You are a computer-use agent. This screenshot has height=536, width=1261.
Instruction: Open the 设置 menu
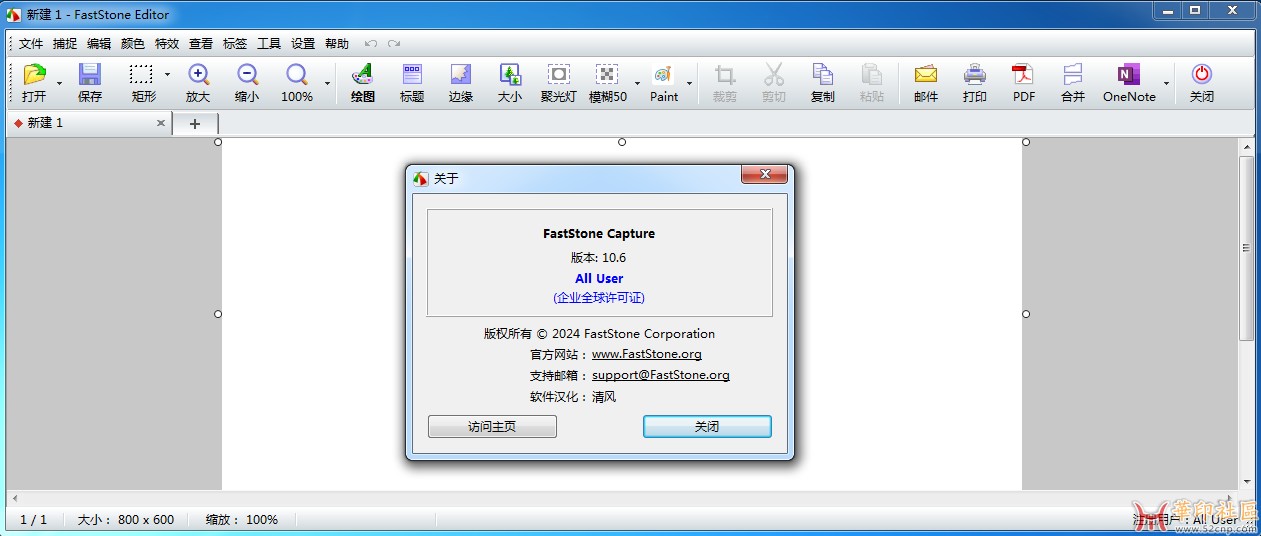click(303, 44)
